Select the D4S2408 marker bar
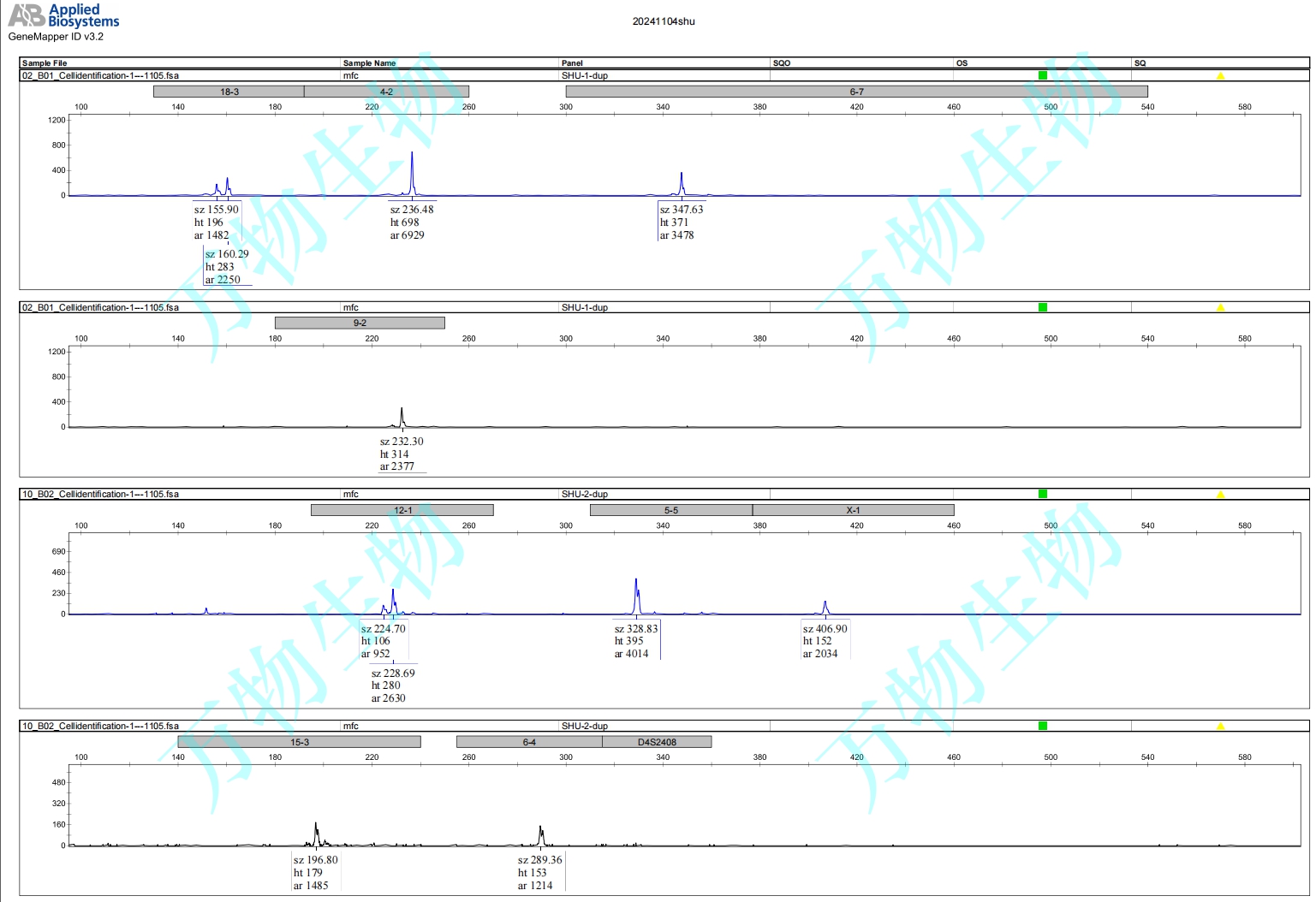The width and height of the screenshot is (1316, 902). coord(657,742)
